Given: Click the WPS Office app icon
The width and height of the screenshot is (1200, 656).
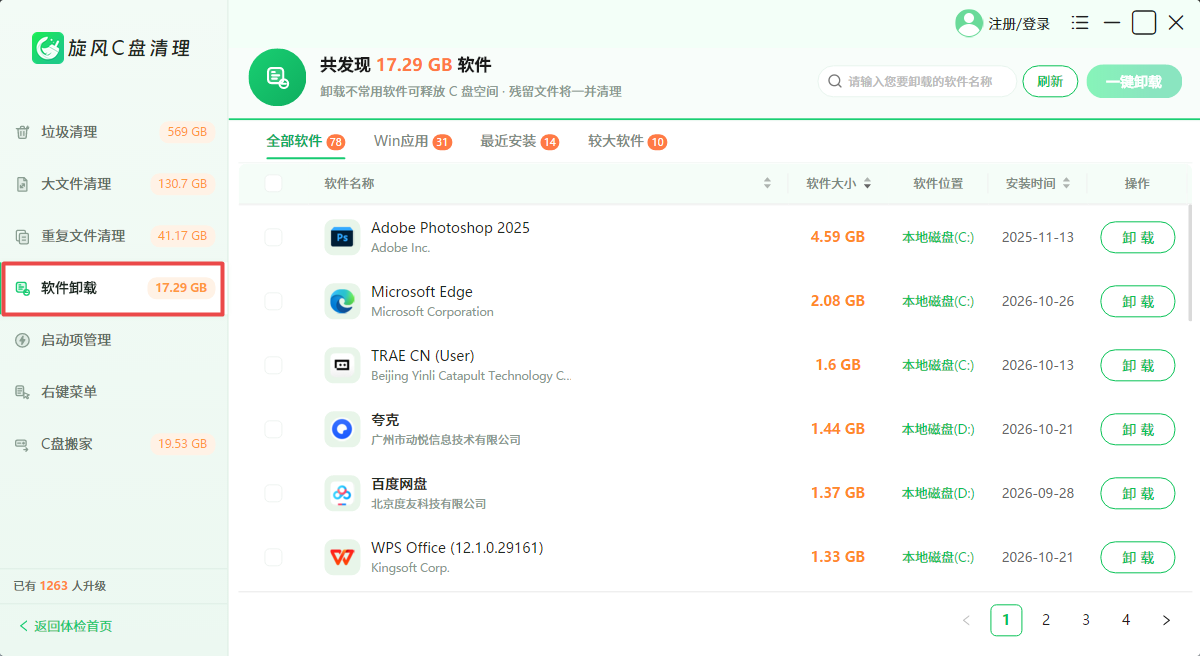Looking at the screenshot, I should point(342,557).
